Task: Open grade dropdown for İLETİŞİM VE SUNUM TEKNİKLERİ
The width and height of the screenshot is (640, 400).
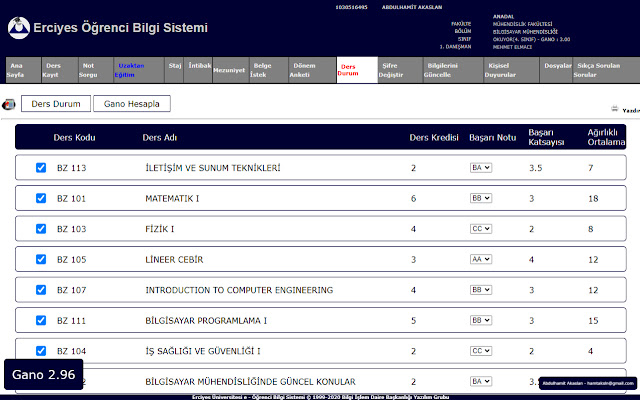Action: point(481,168)
